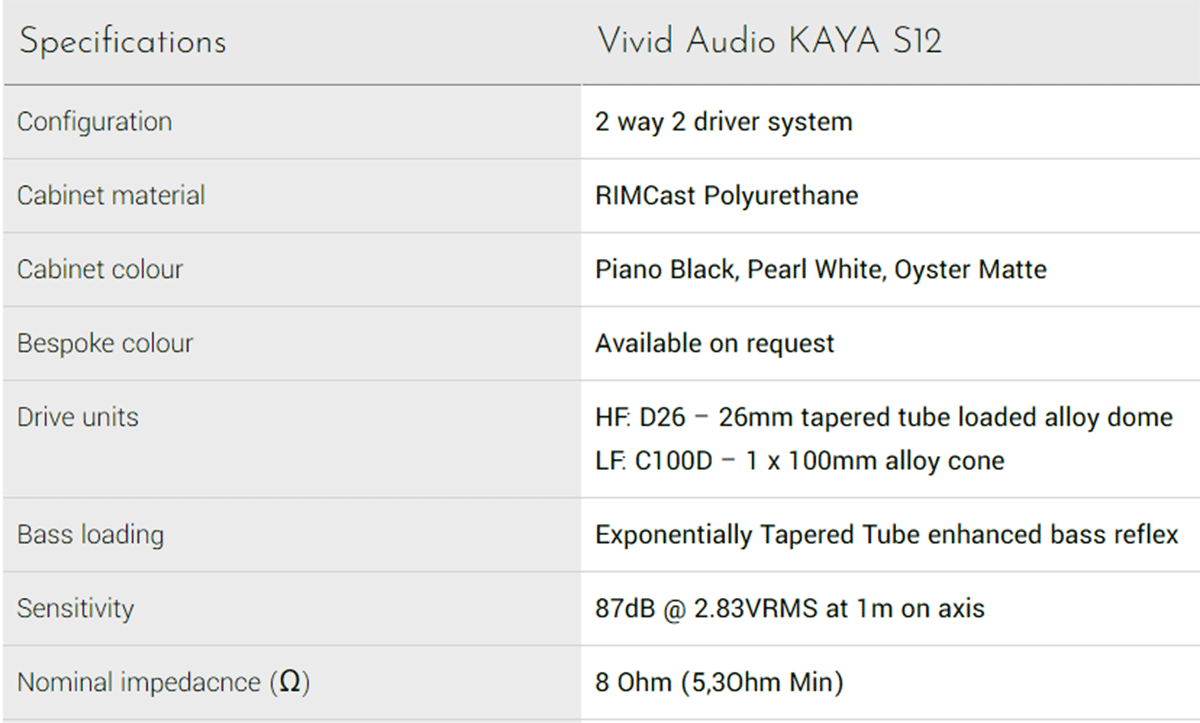
Task: Click the Piano Black colour text
Action: [664, 269]
